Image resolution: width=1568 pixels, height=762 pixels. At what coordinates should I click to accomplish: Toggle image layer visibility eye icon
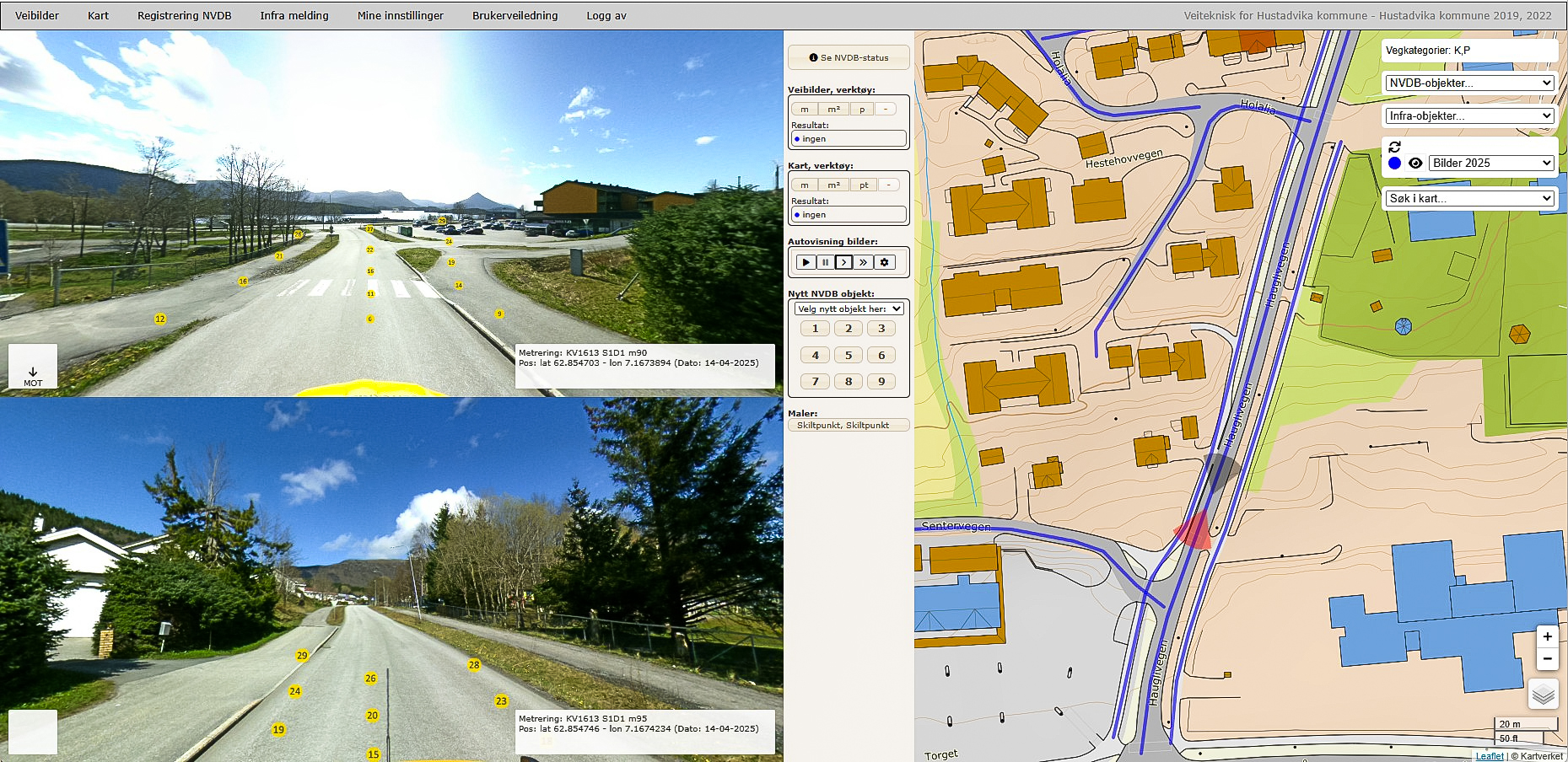point(1415,164)
